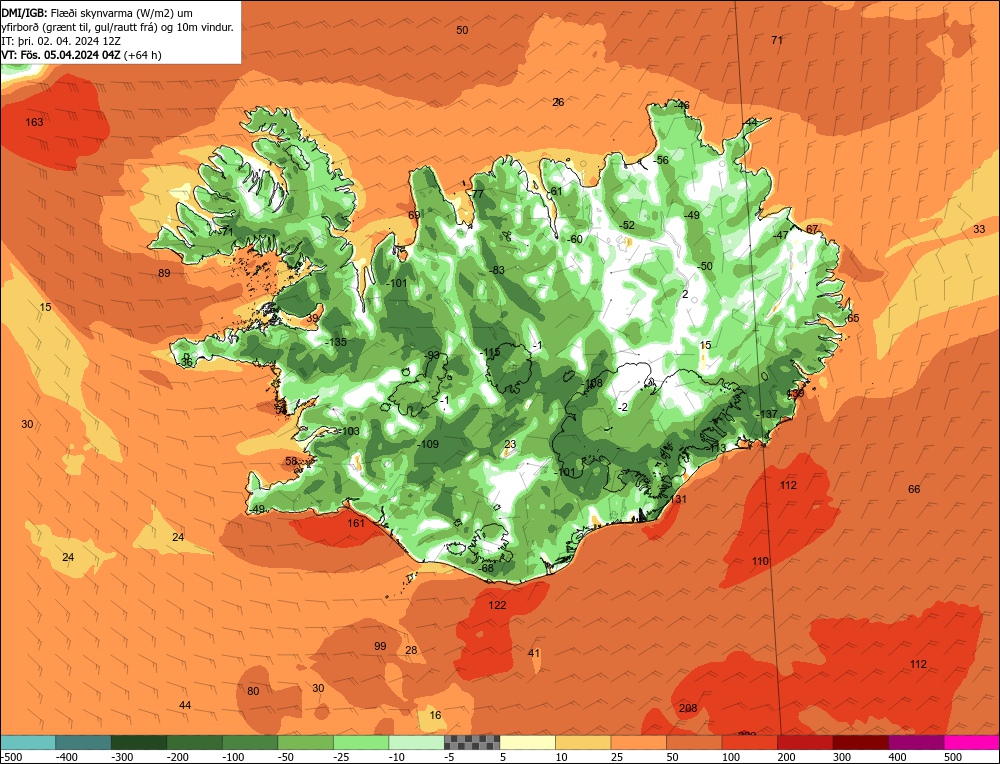Click the dark maroon 300 to 400 swatch
This screenshot has width=1000, height=764.
coord(860,742)
